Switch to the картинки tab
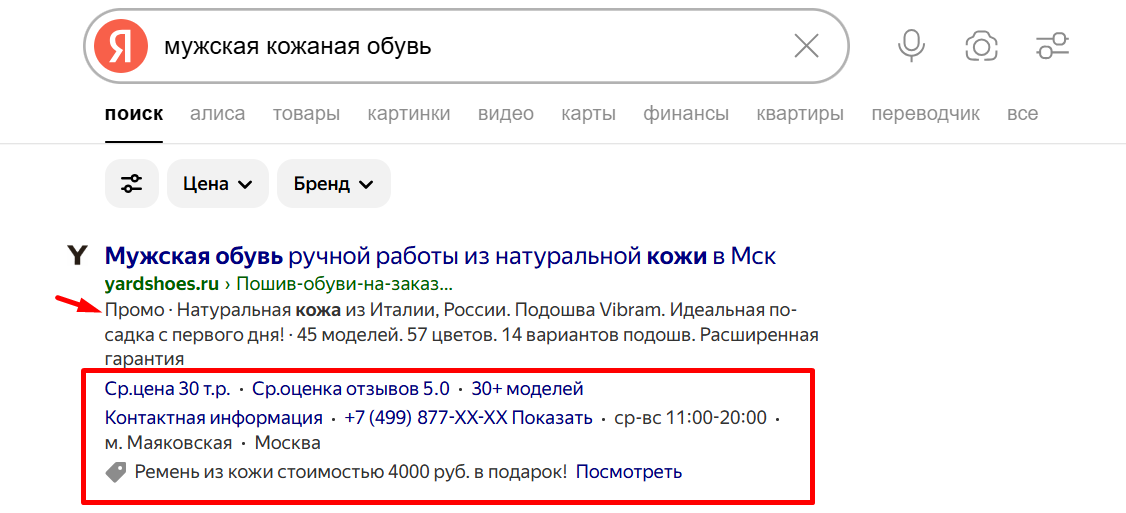 coord(408,113)
